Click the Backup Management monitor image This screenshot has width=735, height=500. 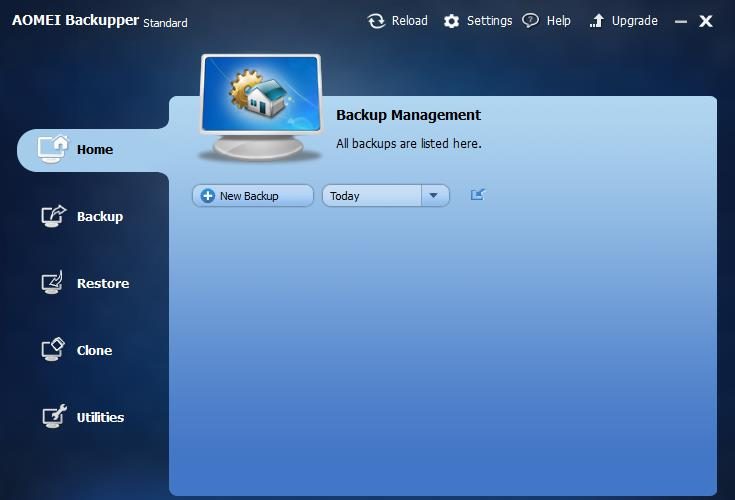(261, 108)
